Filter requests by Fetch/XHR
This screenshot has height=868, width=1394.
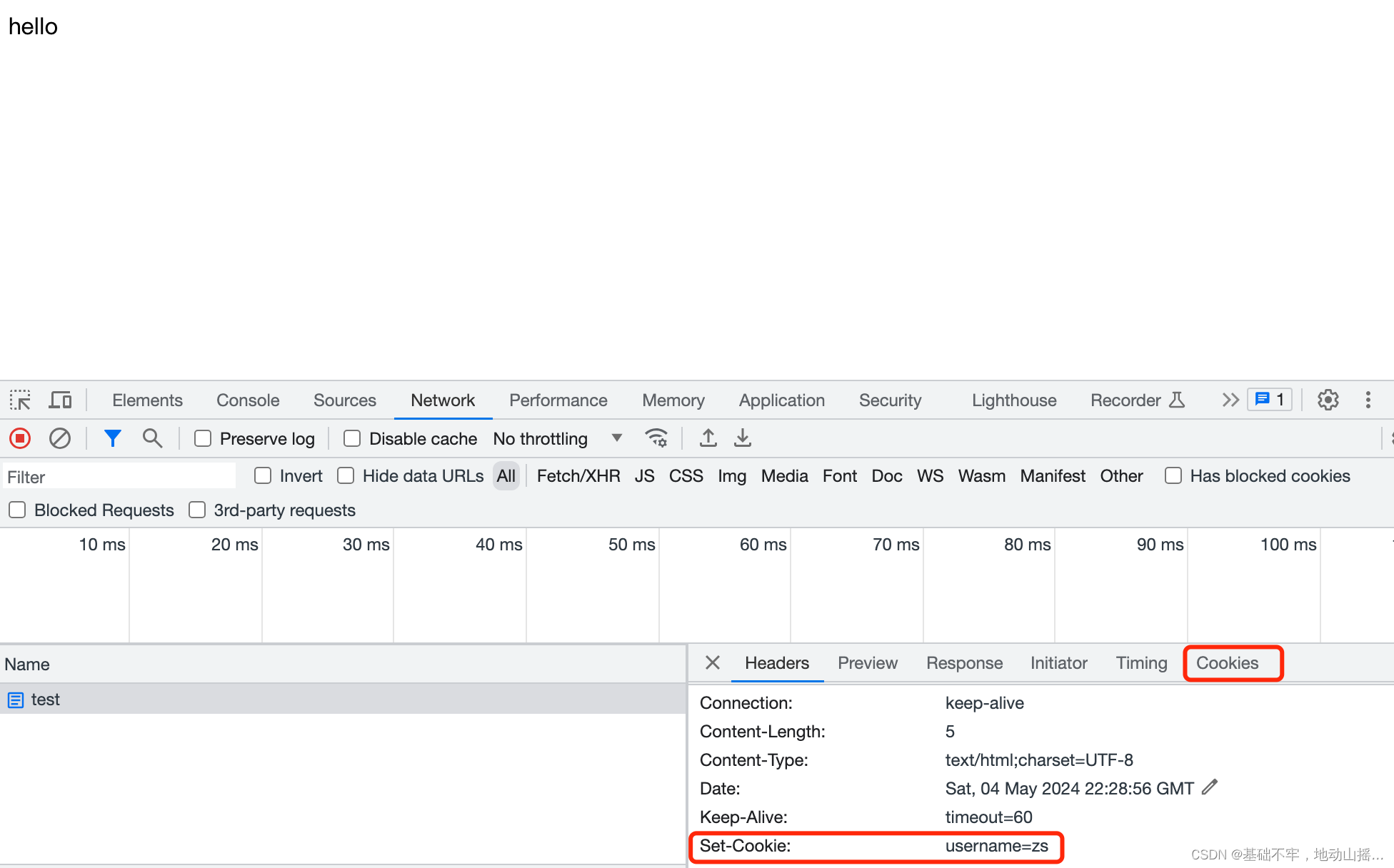tap(578, 476)
